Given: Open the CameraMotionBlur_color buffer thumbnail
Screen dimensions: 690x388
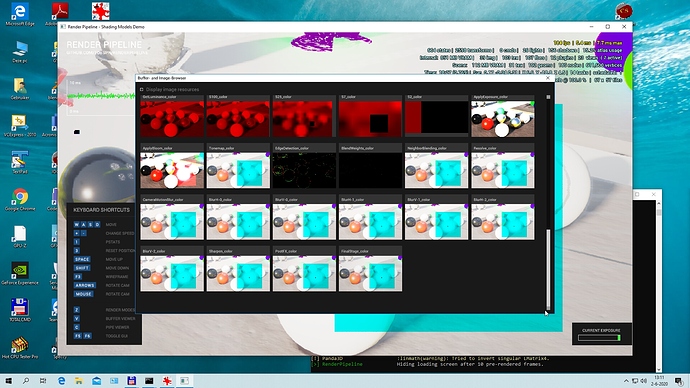Looking at the screenshot, I should point(172,222).
